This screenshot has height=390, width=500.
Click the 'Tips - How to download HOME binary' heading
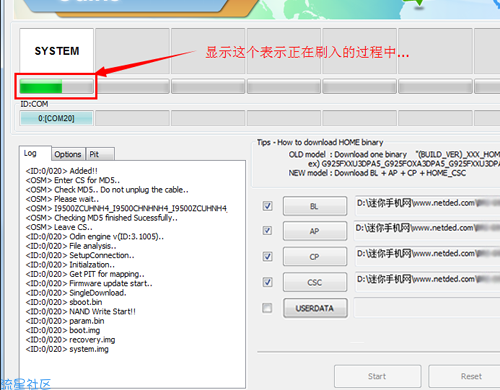tap(320, 142)
